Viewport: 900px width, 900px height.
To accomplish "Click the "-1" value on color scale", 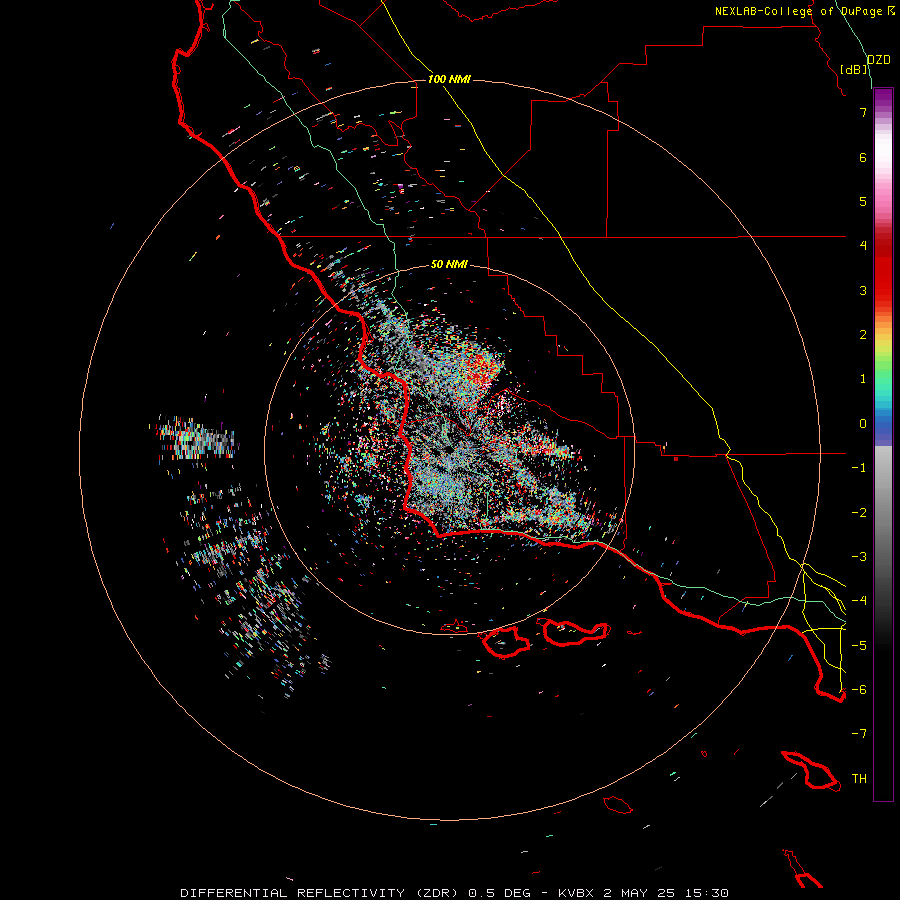I will pos(859,468).
